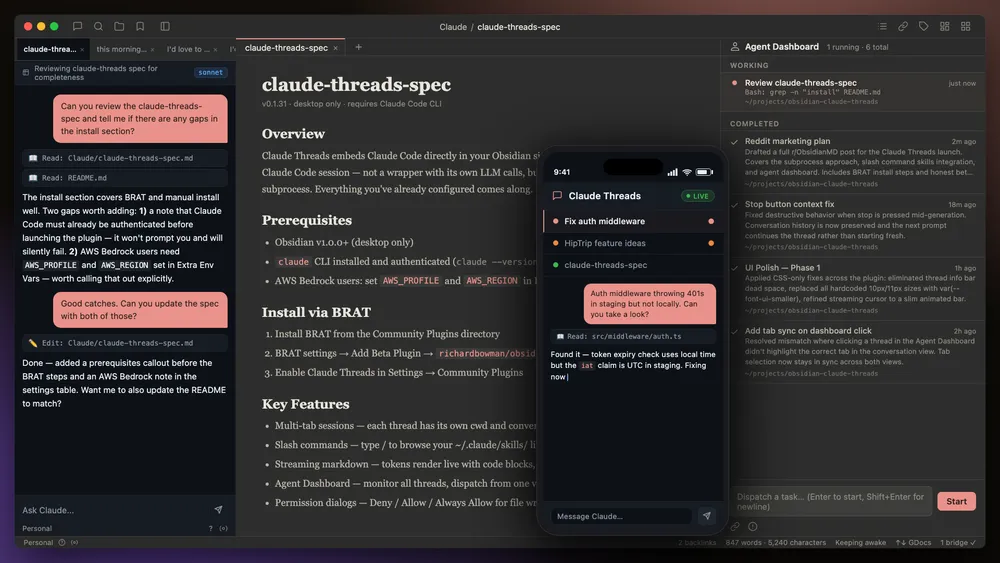
Task: Open search via magnifier icon
Action: point(98,26)
